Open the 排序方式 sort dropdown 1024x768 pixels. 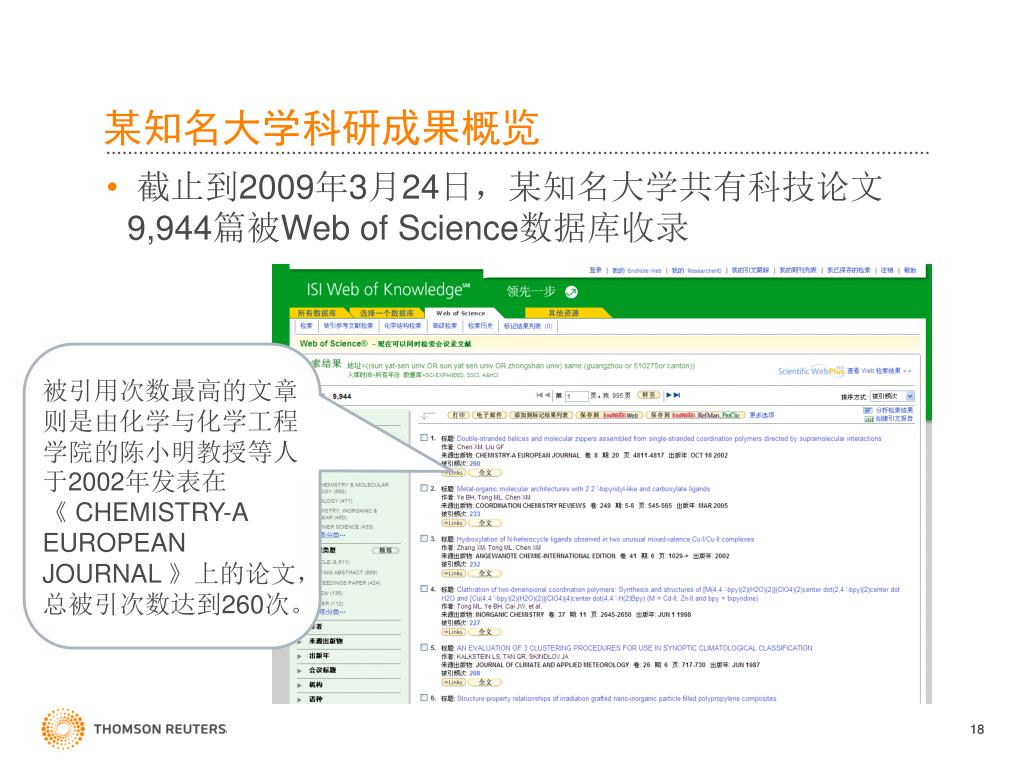tap(892, 396)
